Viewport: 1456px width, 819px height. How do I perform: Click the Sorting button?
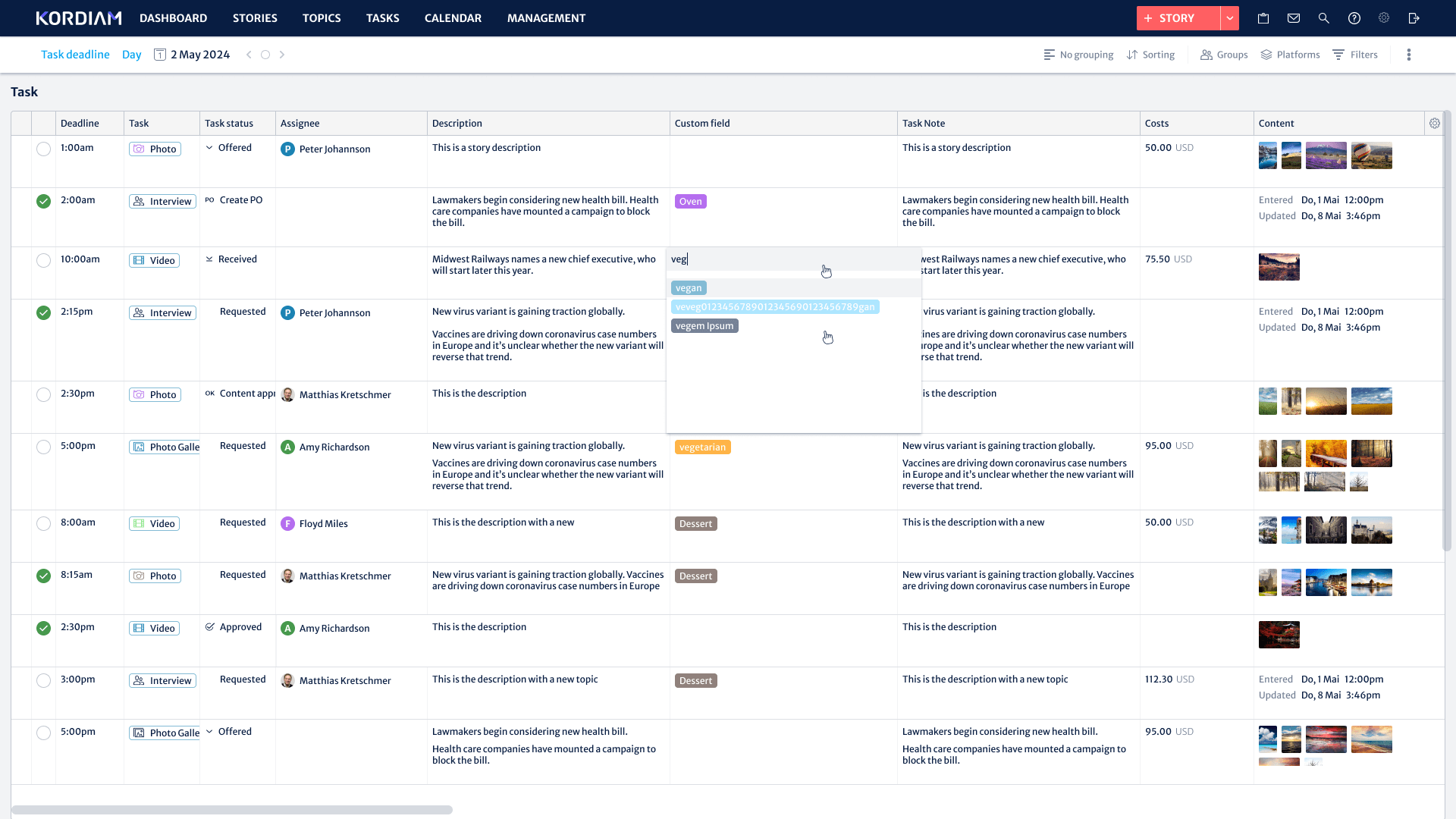pos(1150,55)
